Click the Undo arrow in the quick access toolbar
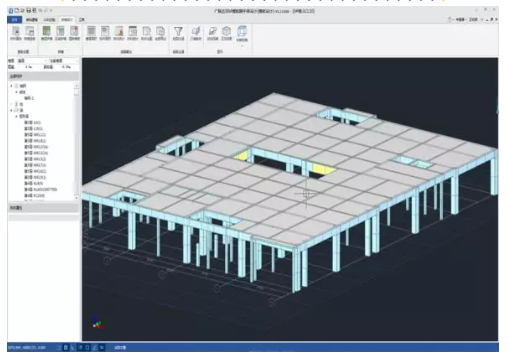509x360 pixels. tap(40, 11)
